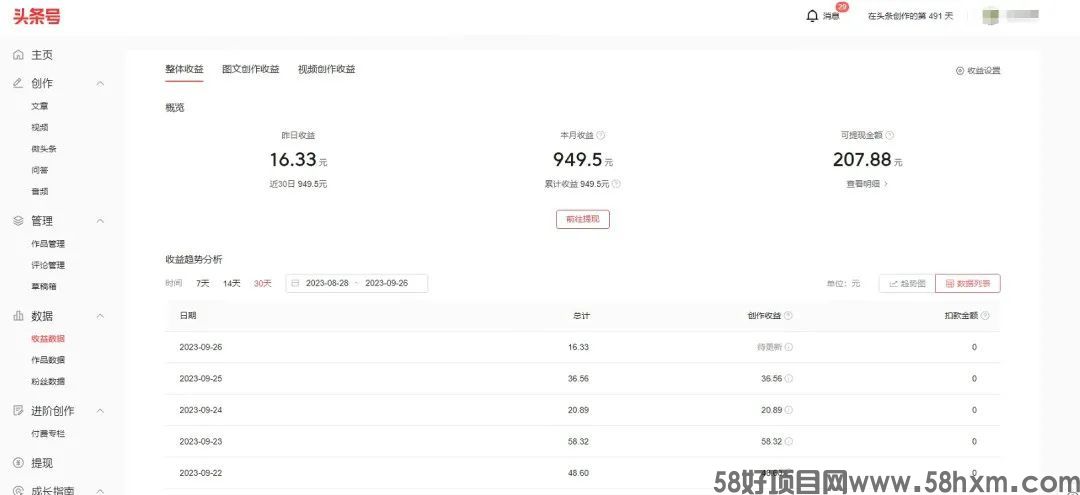Open 收益设置 link
This screenshot has width=1080, height=495.
coord(984,70)
